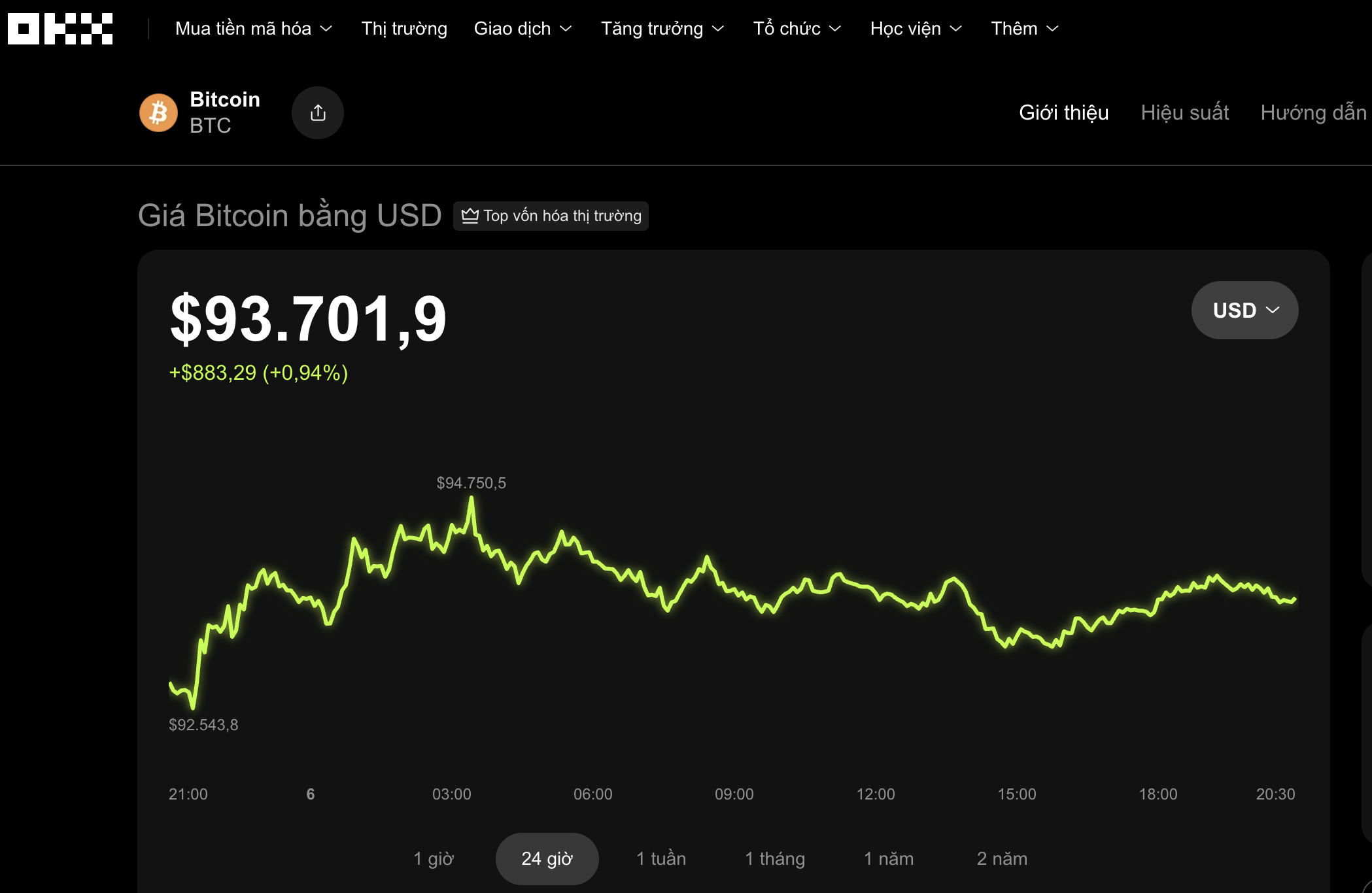Screen dimensions: 1372x893
Task: Select the 2 năm chart period
Action: pyautogui.click(x=1002, y=858)
